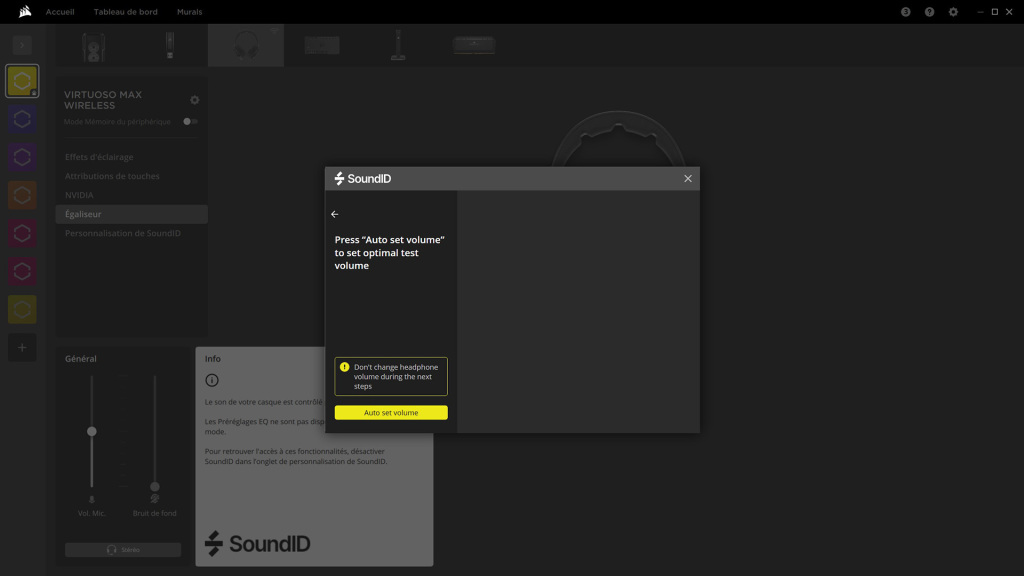Go back with the SoundID dialog arrow

click(x=334, y=214)
